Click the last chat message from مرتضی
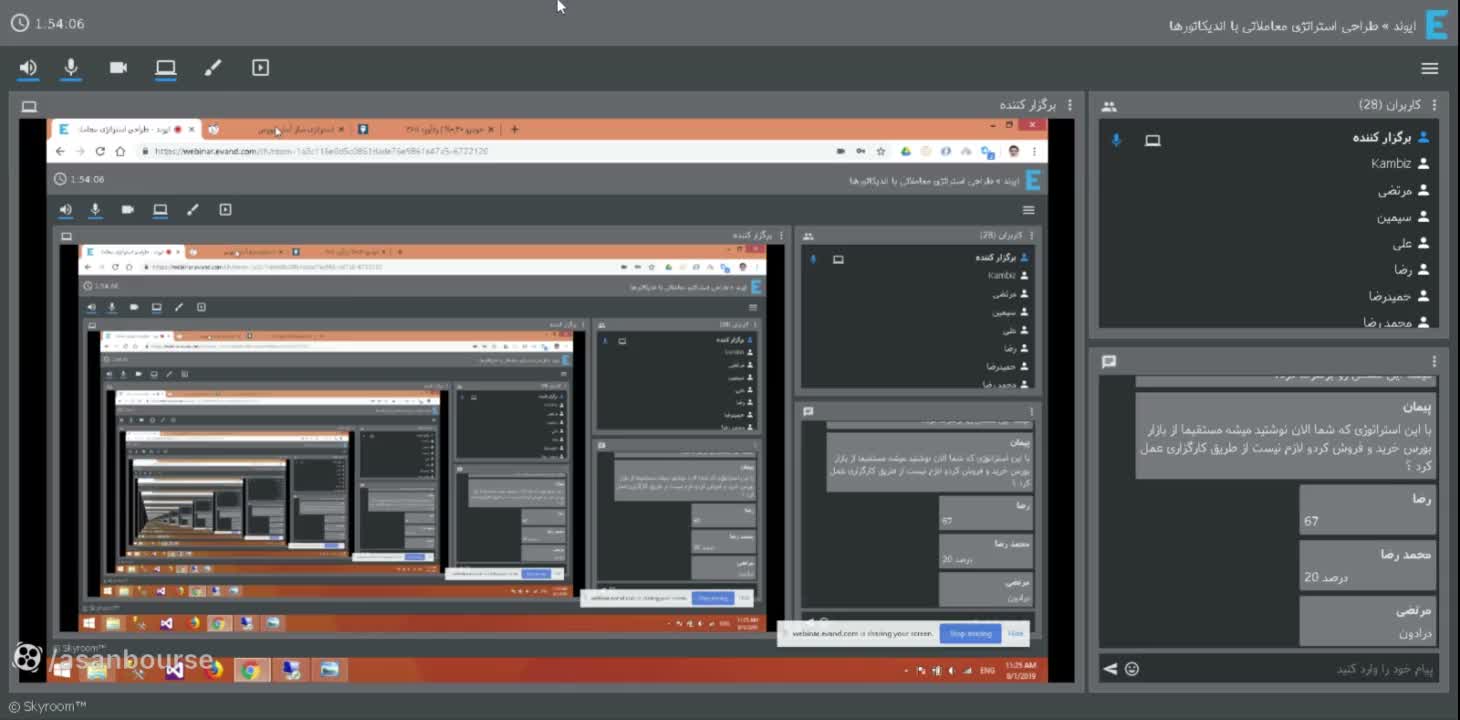Viewport: 1460px width, 720px height. point(1368,621)
